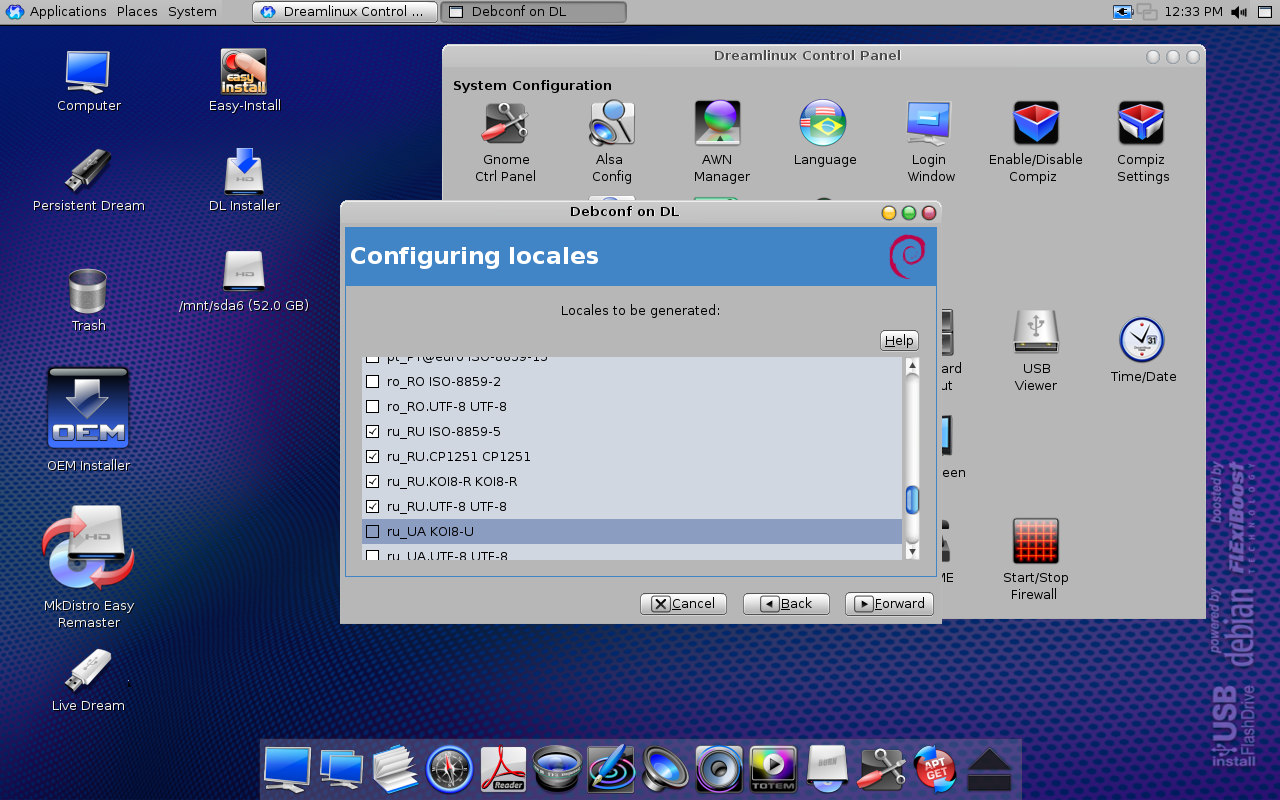The height and width of the screenshot is (800, 1280).
Task: Check the ro_RO ISO-8859-2 locale
Action: coord(373,382)
